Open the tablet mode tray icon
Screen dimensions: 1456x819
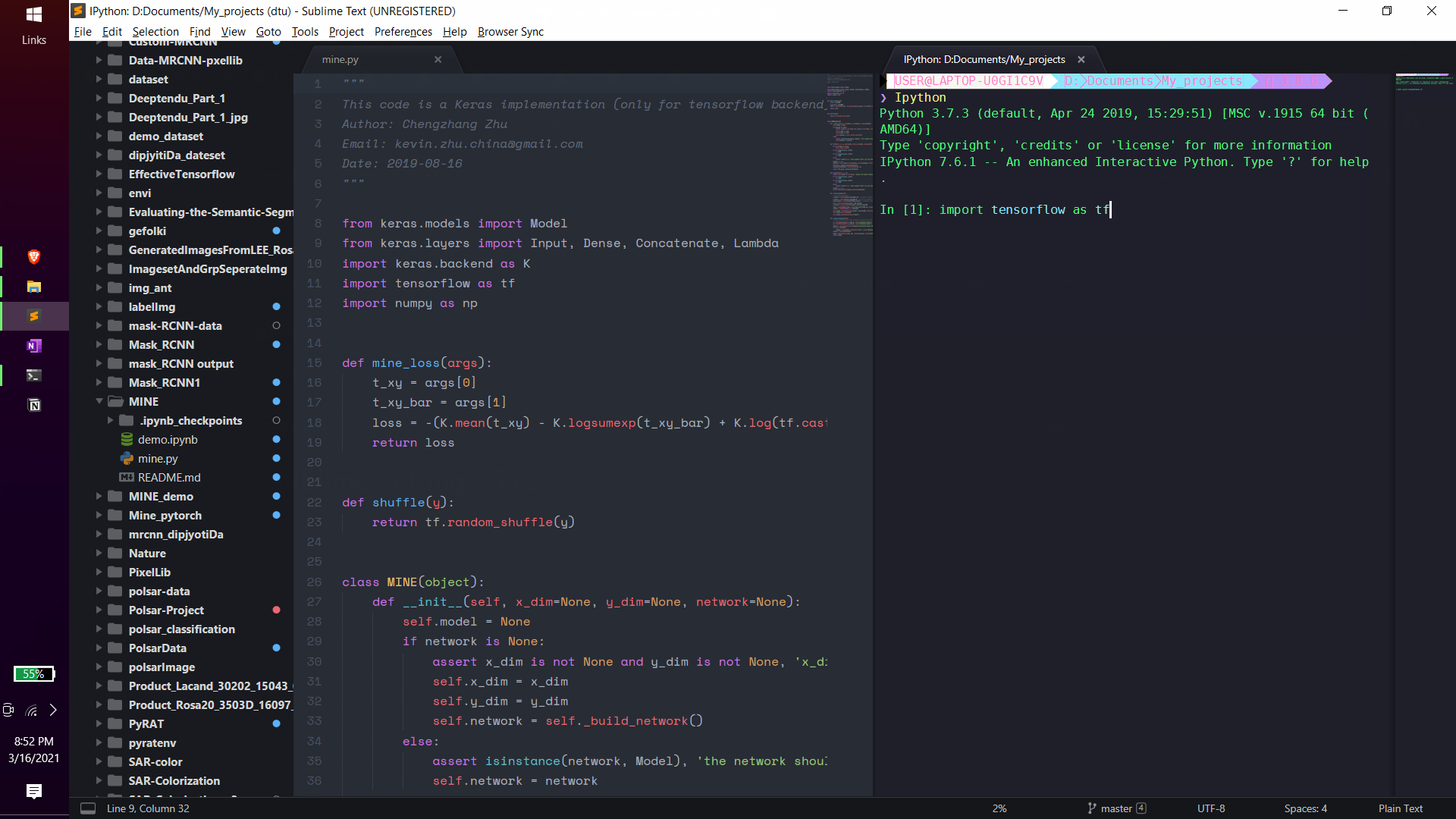point(8,711)
